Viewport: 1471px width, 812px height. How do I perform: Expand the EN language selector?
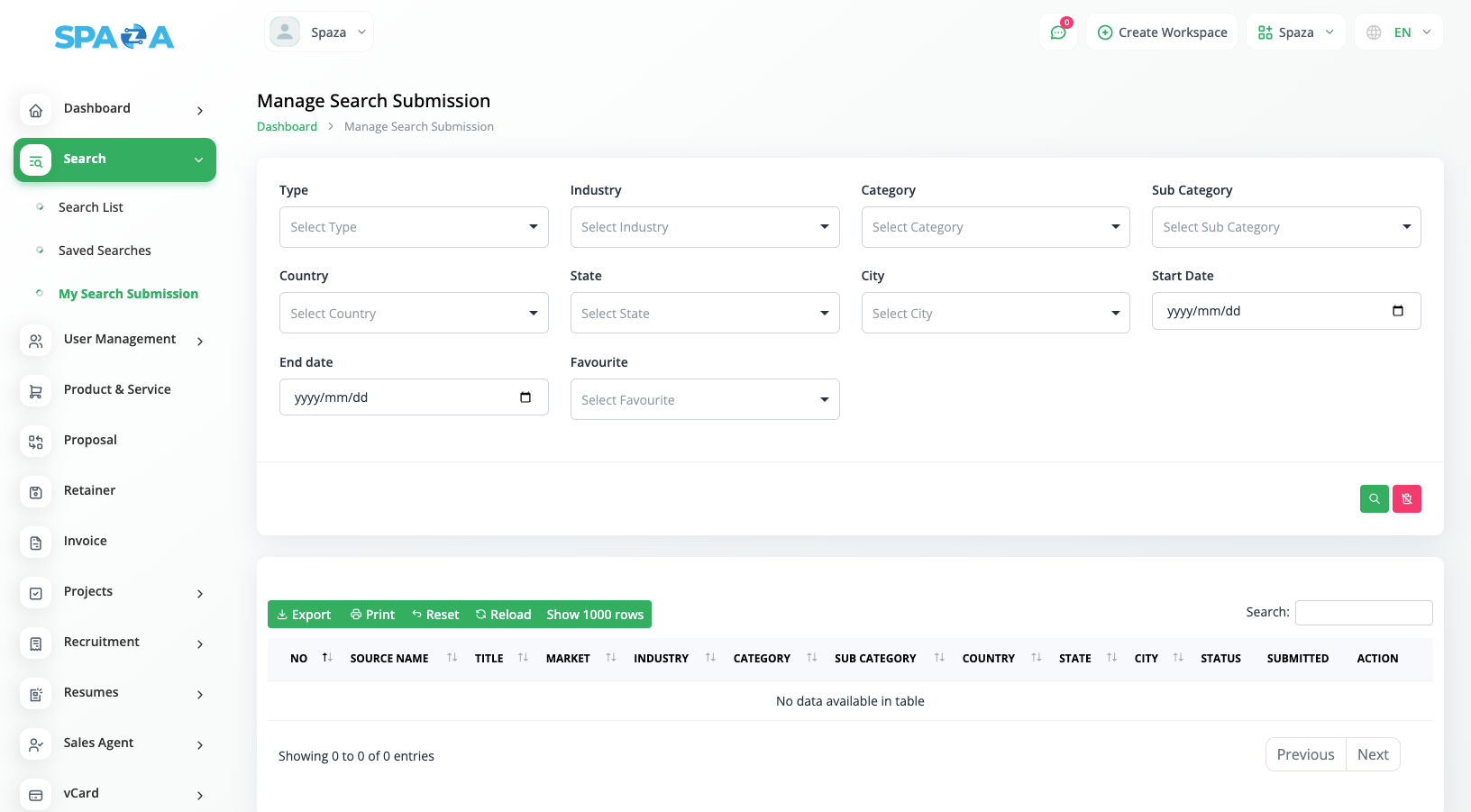[1399, 32]
